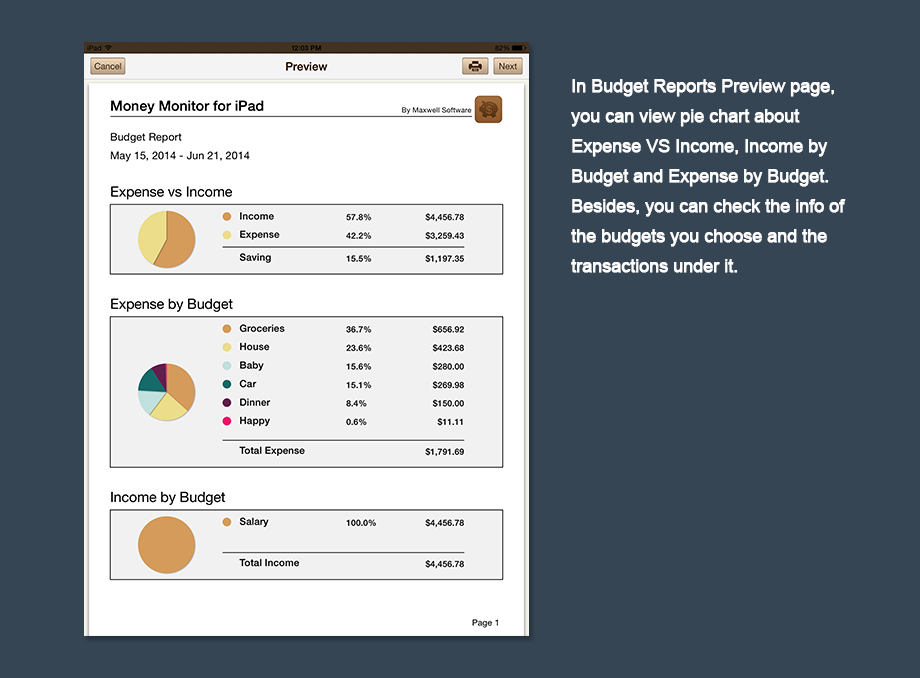
Task: Select the Salary legend color dot
Action: point(227,522)
